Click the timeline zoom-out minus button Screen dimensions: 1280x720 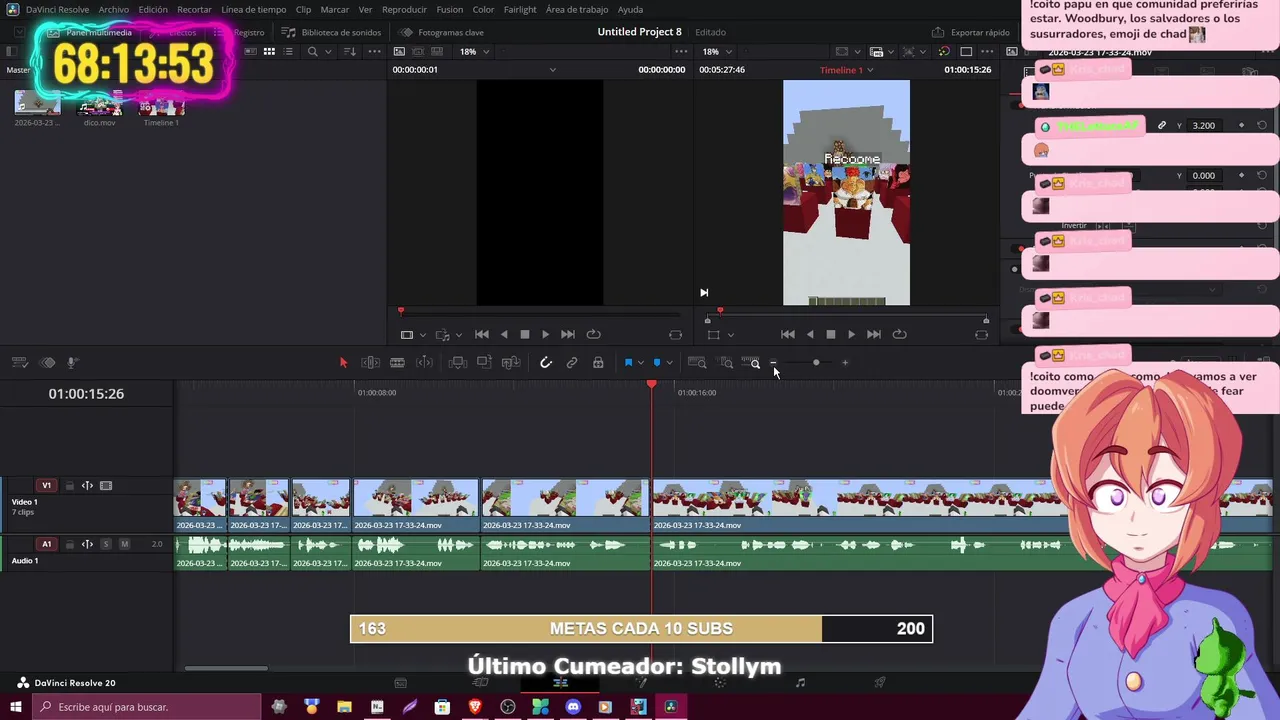click(x=773, y=362)
